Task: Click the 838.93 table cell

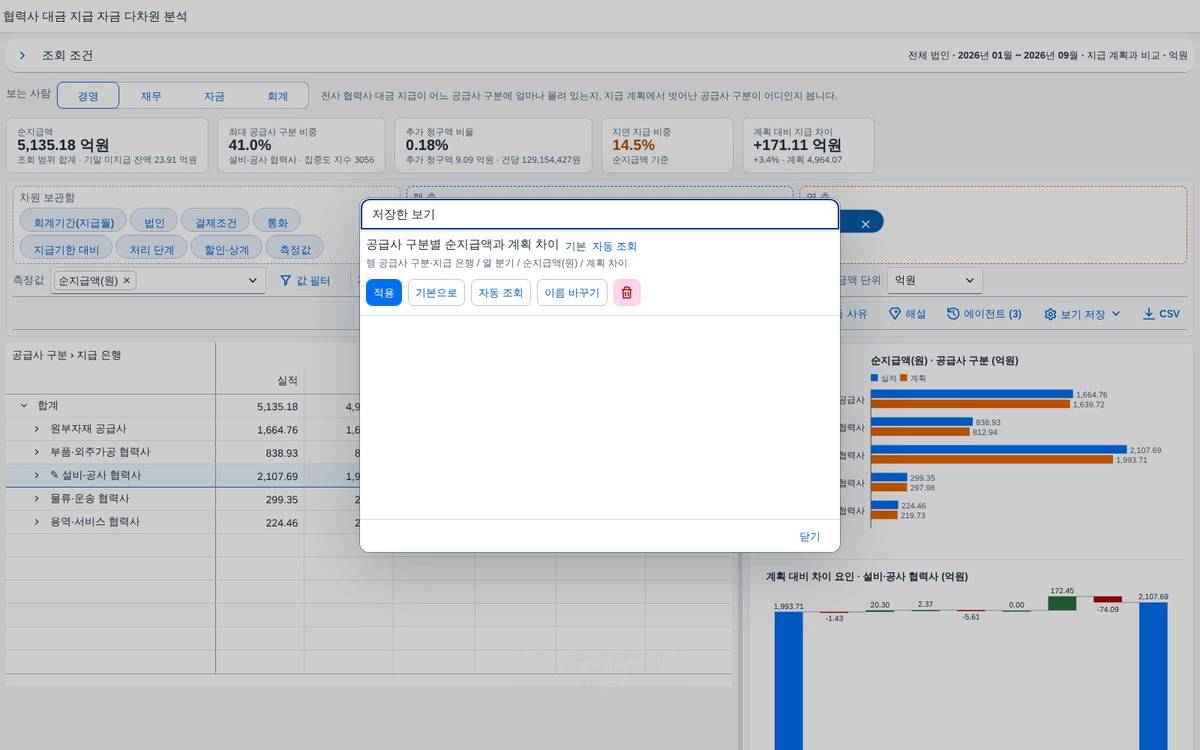Action: tap(260, 452)
